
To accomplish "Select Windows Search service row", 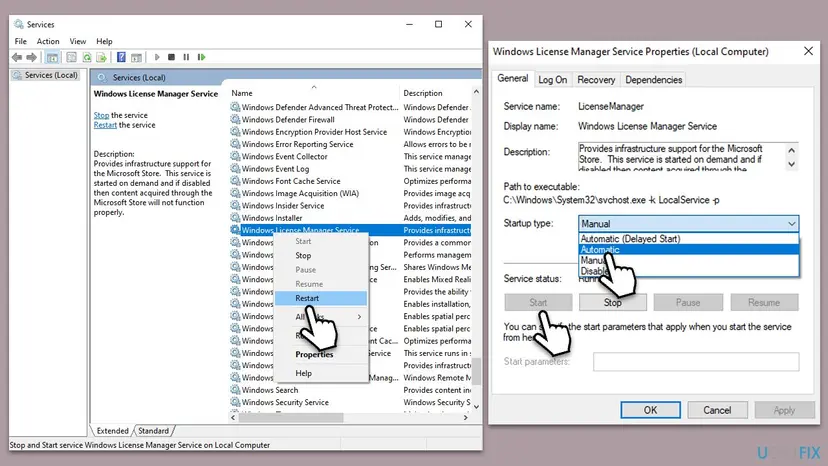I will click(350, 390).
